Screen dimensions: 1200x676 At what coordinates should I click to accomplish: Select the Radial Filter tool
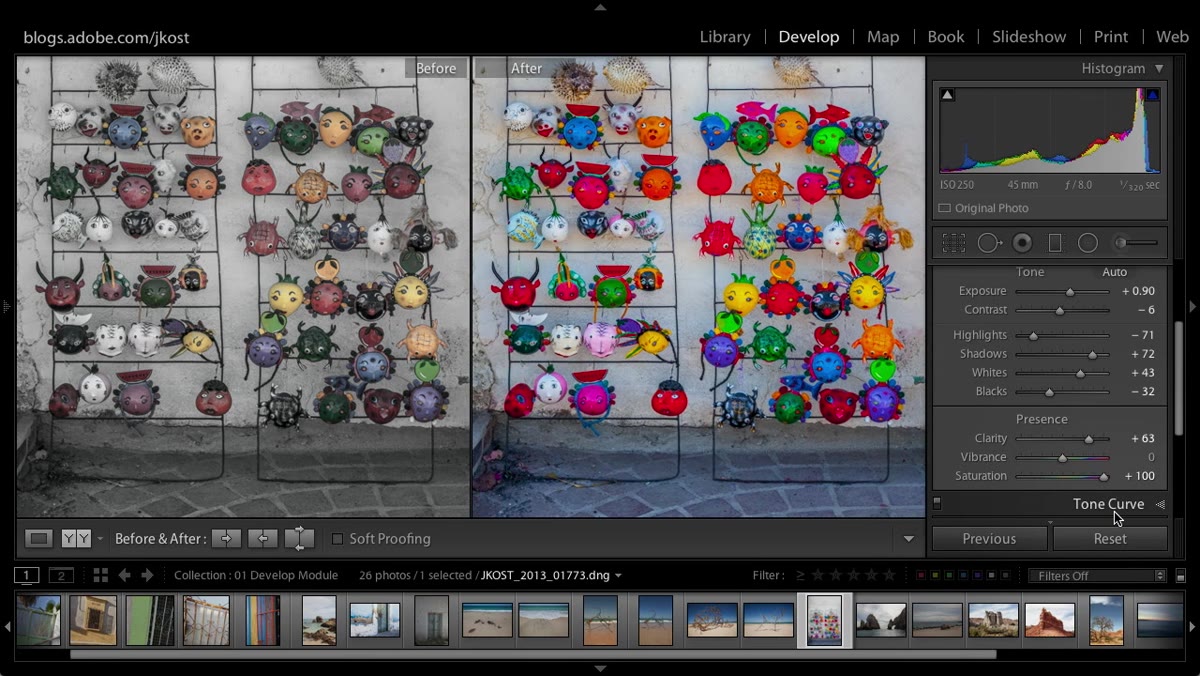1088,243
